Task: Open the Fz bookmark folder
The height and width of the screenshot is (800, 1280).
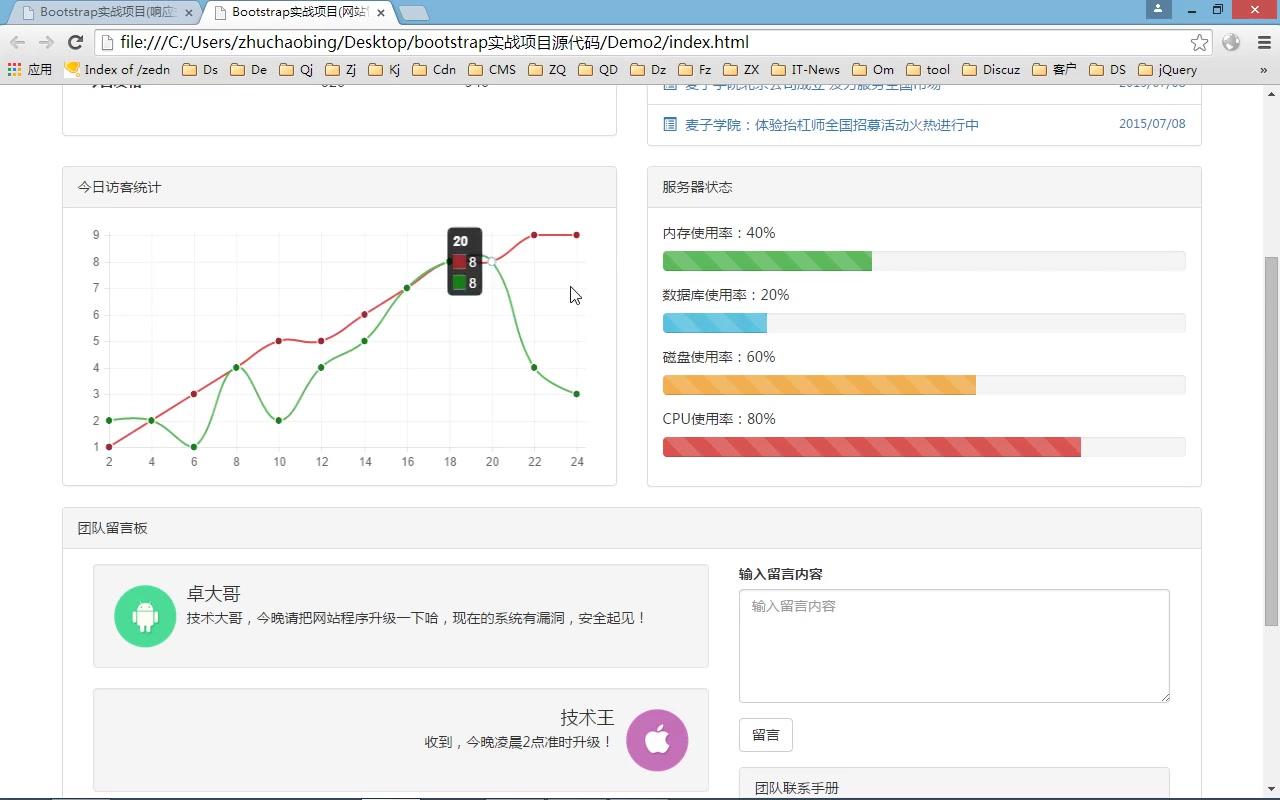Action: tap(695, 70)
